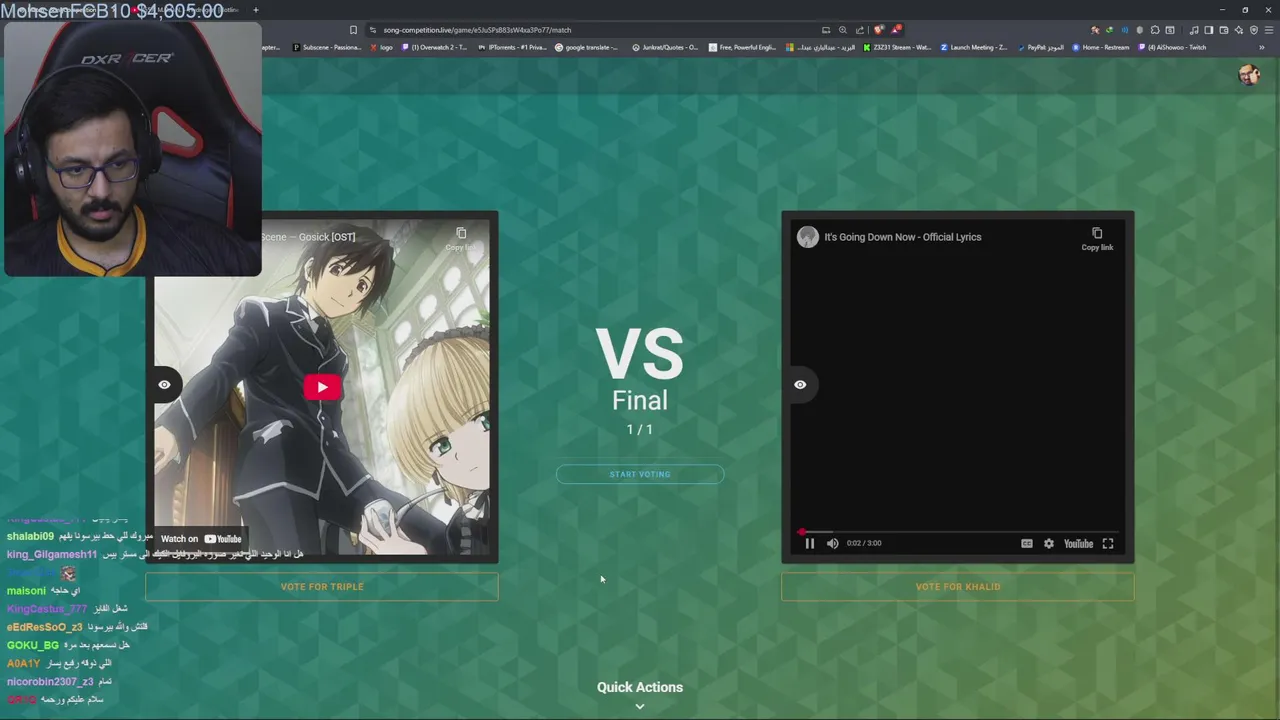Open the IPTorrents bookmark
The height and width of the screenshot is (720, 1280).
[511, 47]
